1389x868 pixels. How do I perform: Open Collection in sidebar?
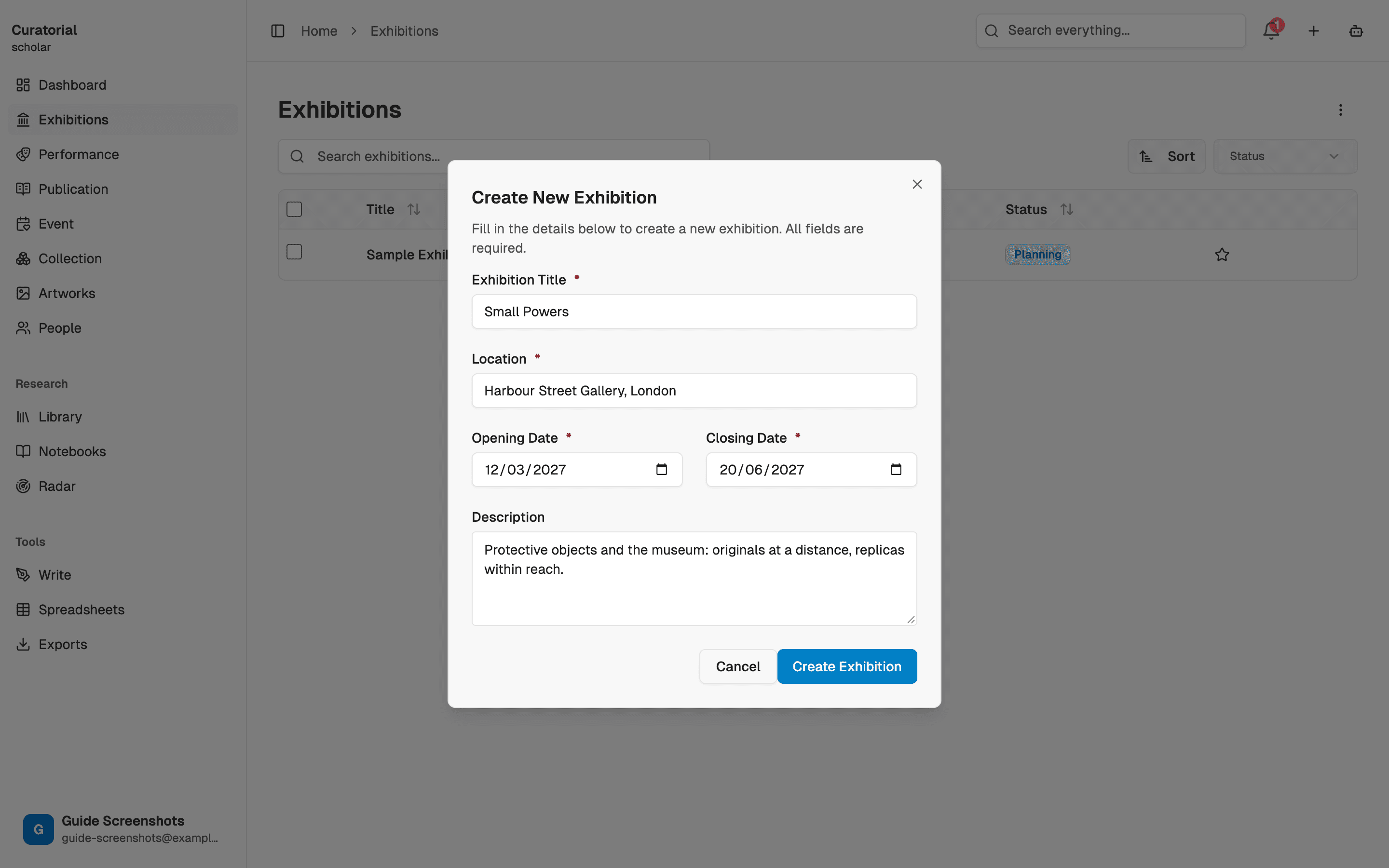coord(123,258)
